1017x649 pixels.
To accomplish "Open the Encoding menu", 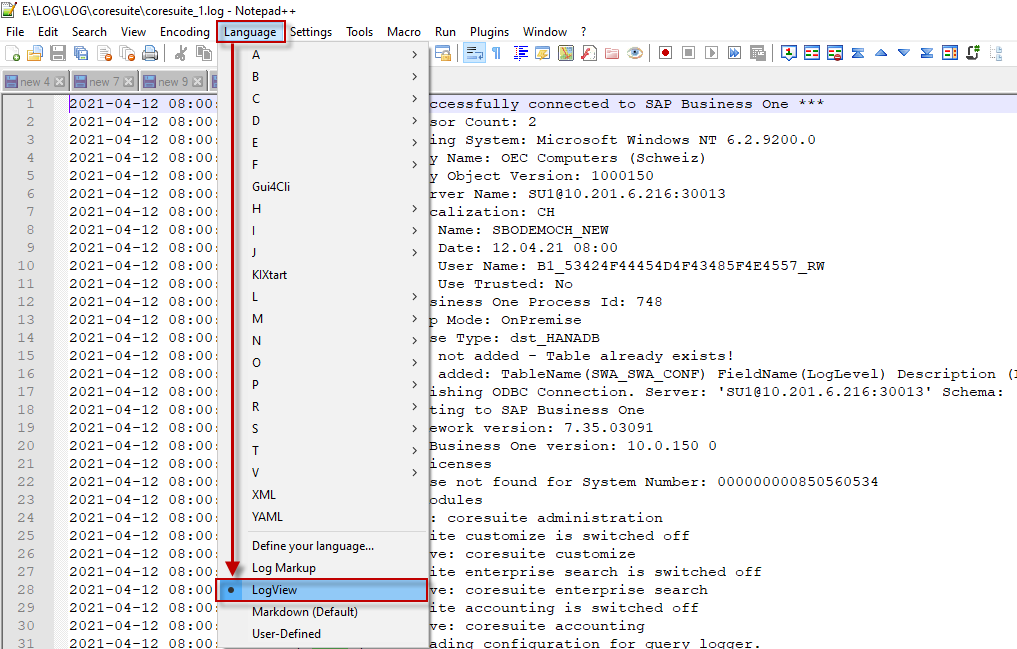I will coord(185,32).
